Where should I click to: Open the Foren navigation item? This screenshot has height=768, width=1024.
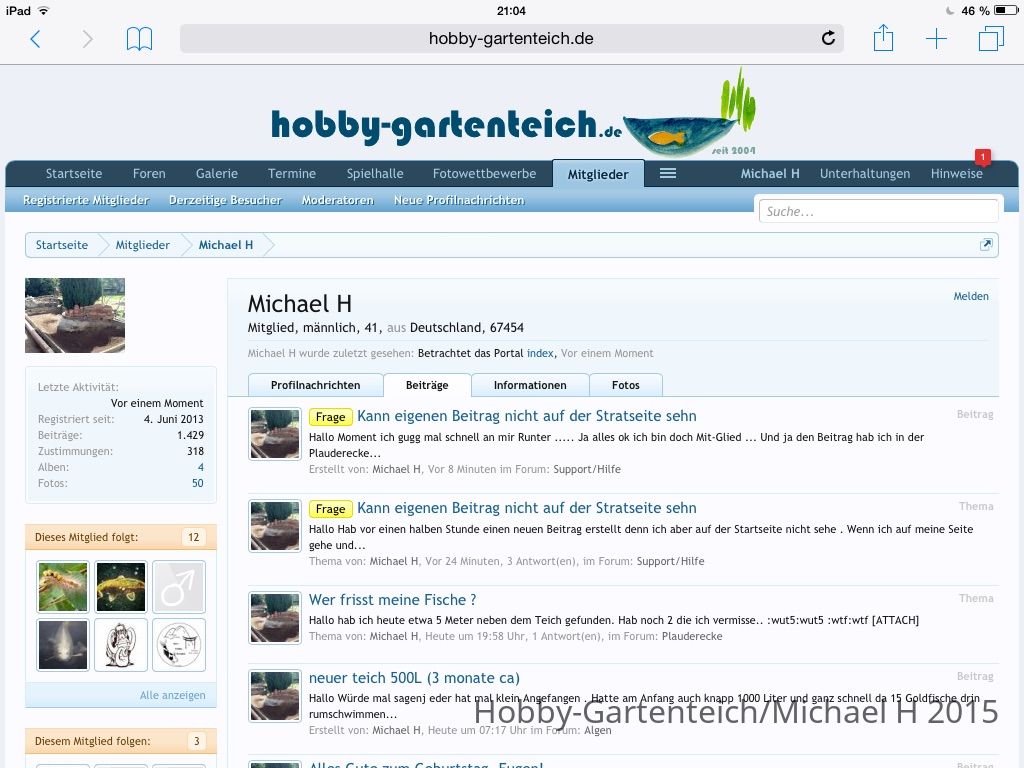click(x=149, y=174)
